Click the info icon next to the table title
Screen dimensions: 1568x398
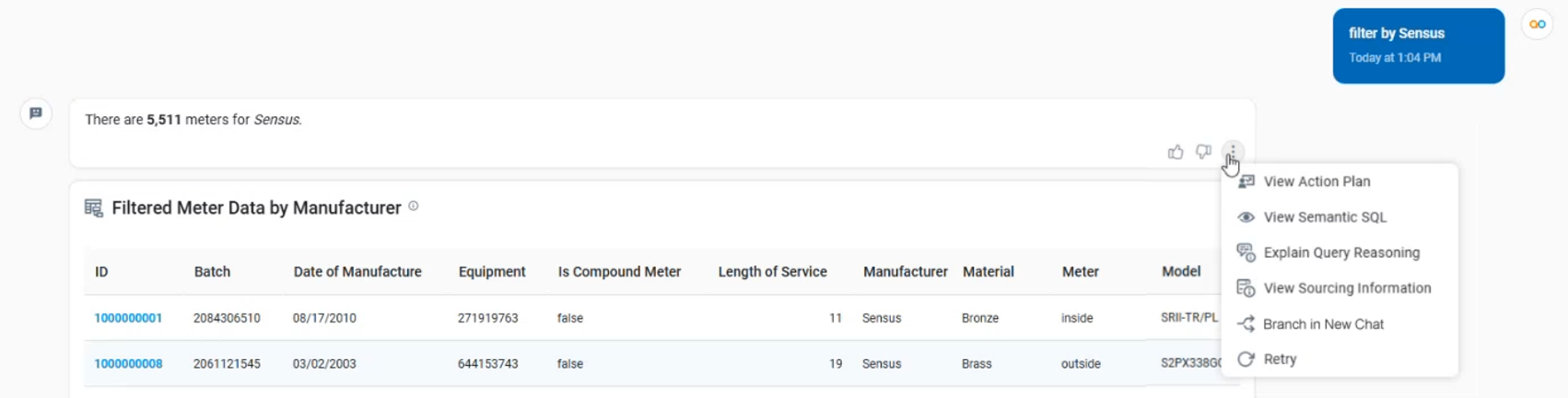(414, 206)
